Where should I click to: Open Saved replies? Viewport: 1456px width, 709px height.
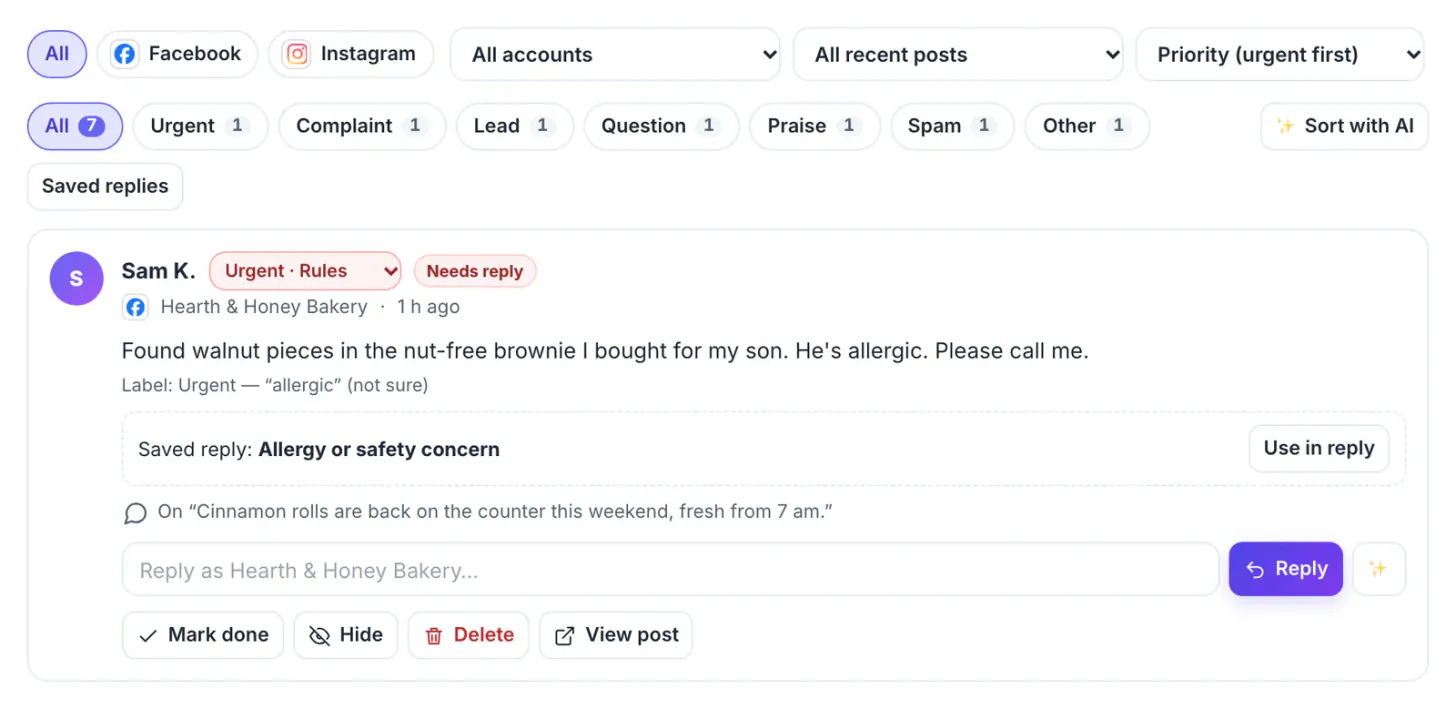click(x=105, y=186)
